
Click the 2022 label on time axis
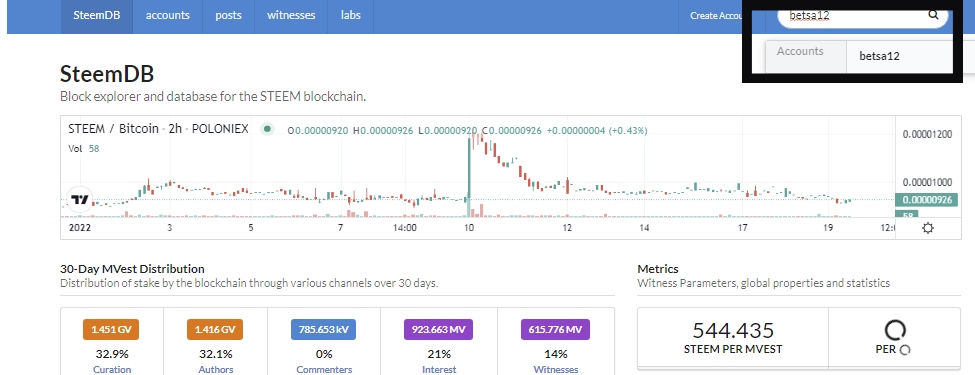tap(80, 228)
